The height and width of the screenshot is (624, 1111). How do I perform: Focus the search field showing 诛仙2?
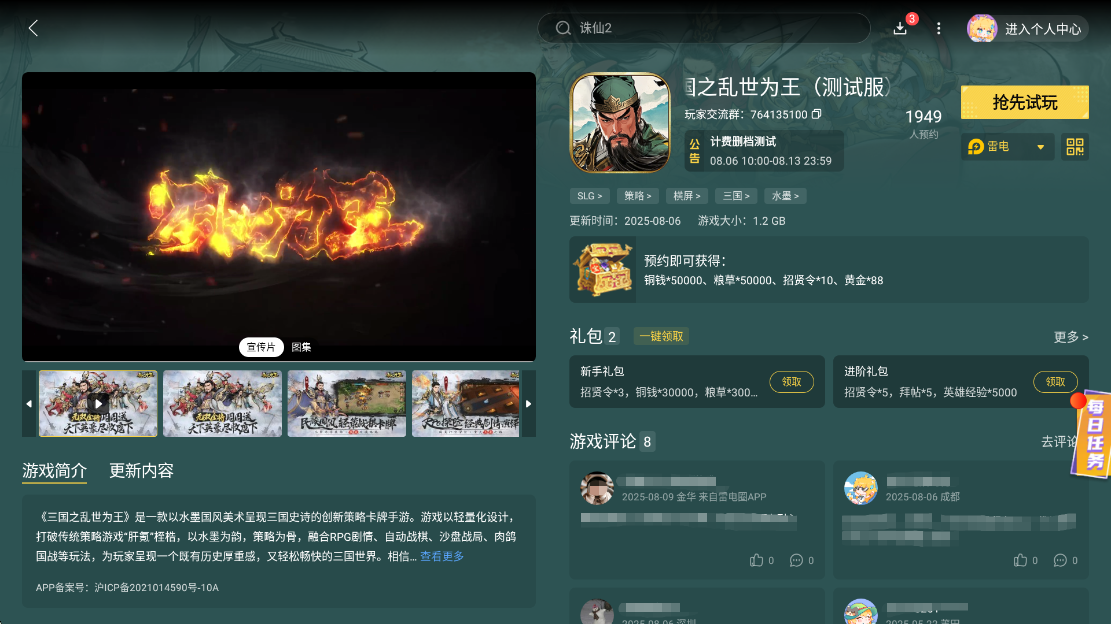coord(704,28)
